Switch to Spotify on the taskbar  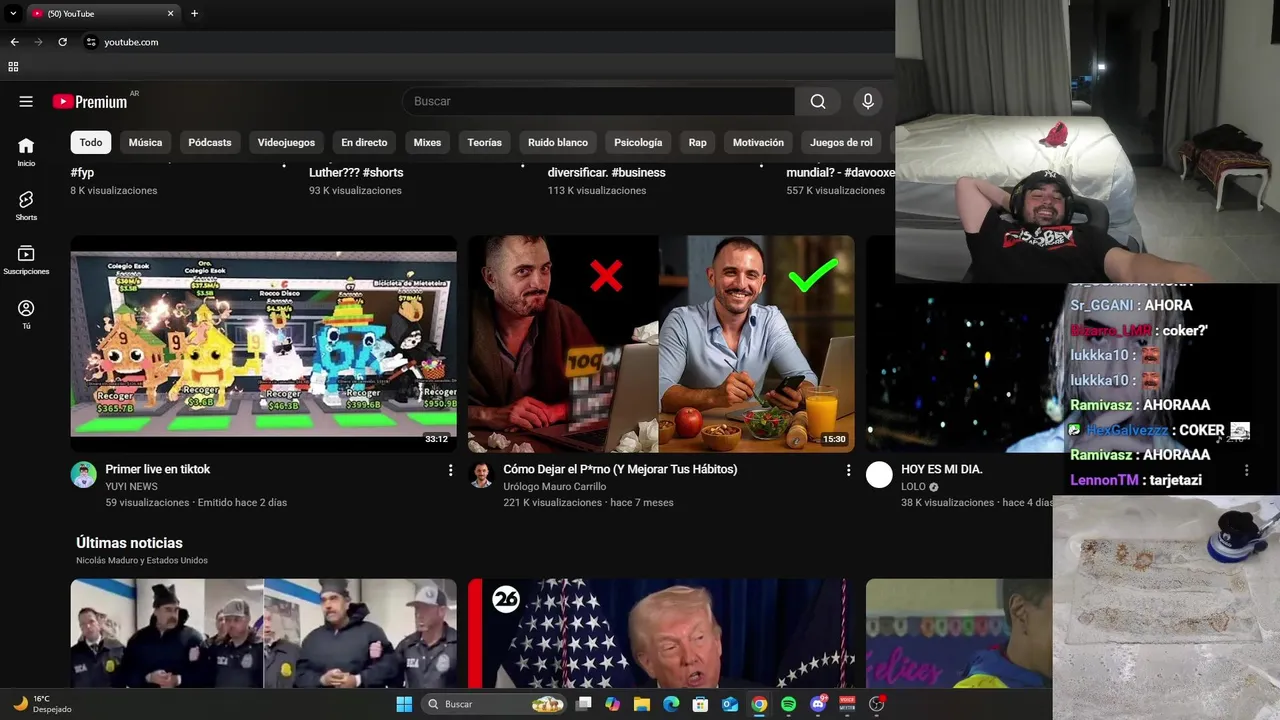[x=788, y=704]
